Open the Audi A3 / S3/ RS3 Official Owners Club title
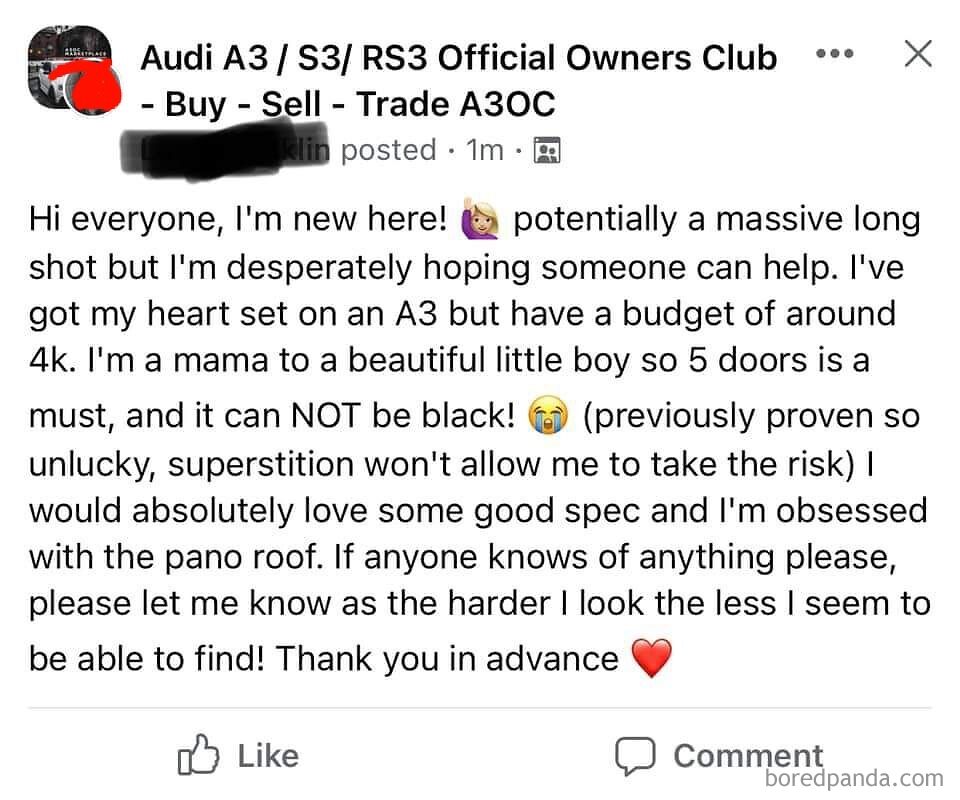The height and width of the screenshot is (800, 960). 459,58
